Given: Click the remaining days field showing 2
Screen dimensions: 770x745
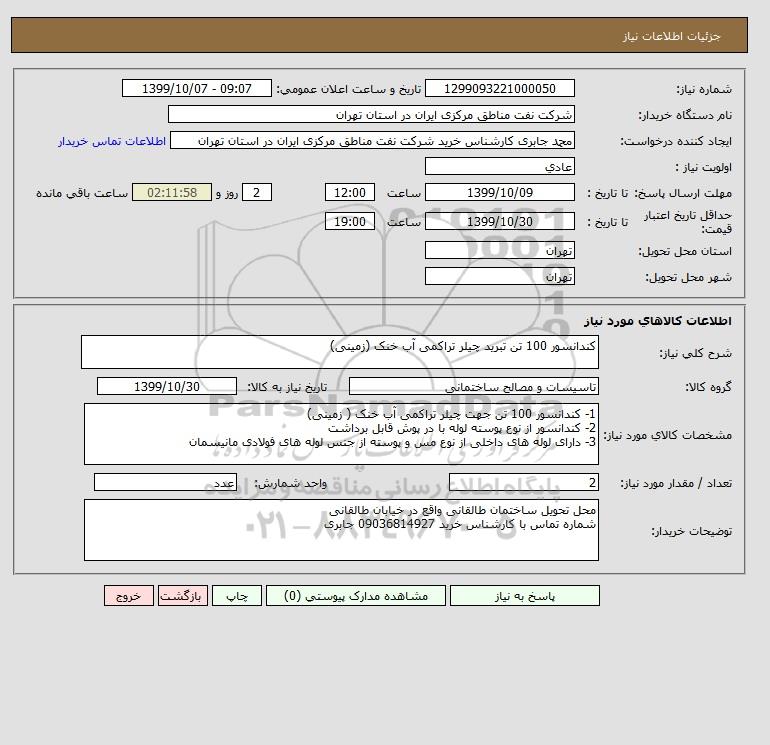Looking at the screenshot, I should [x=257, y=193].
